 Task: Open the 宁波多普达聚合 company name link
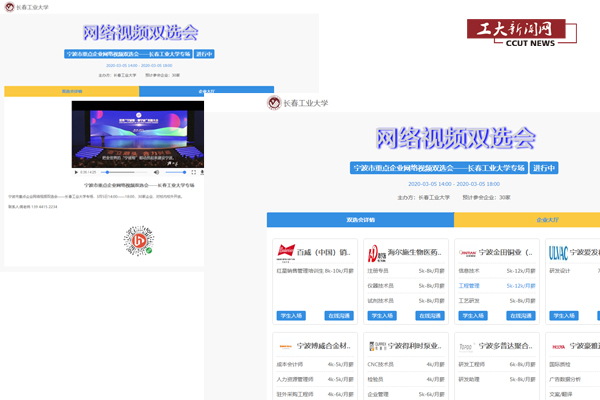point(505,346)
